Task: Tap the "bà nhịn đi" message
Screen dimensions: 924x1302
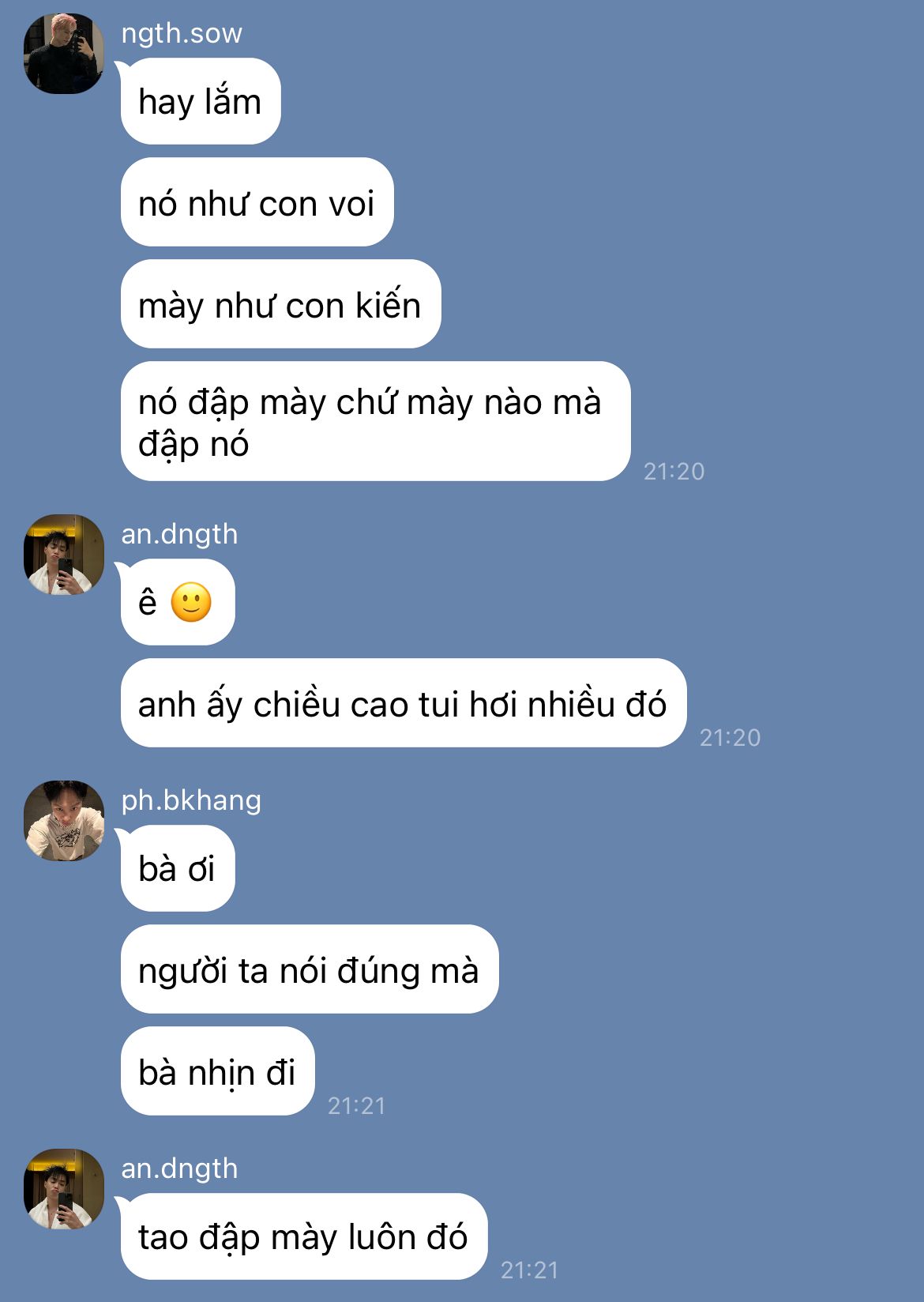Action: coord(217,1071)
